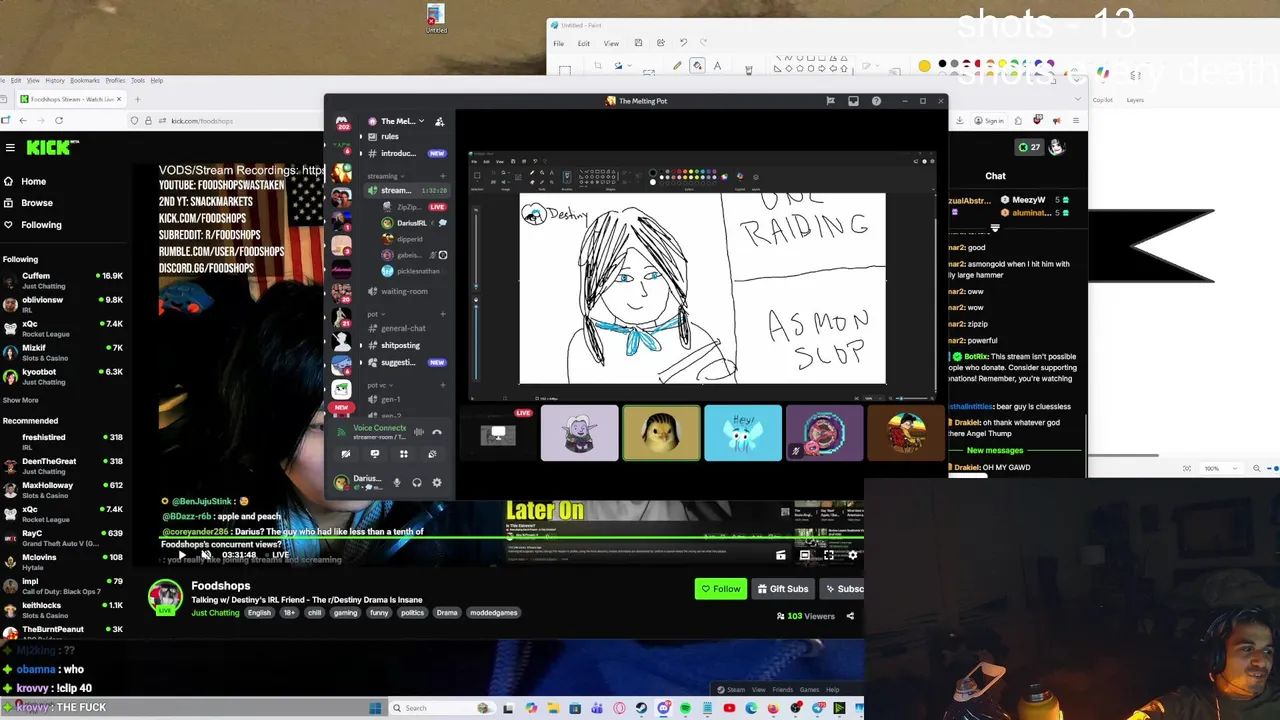Click undo arrow in Paint window
Viewport: 1280px width, 720px height.
[683, 43]
